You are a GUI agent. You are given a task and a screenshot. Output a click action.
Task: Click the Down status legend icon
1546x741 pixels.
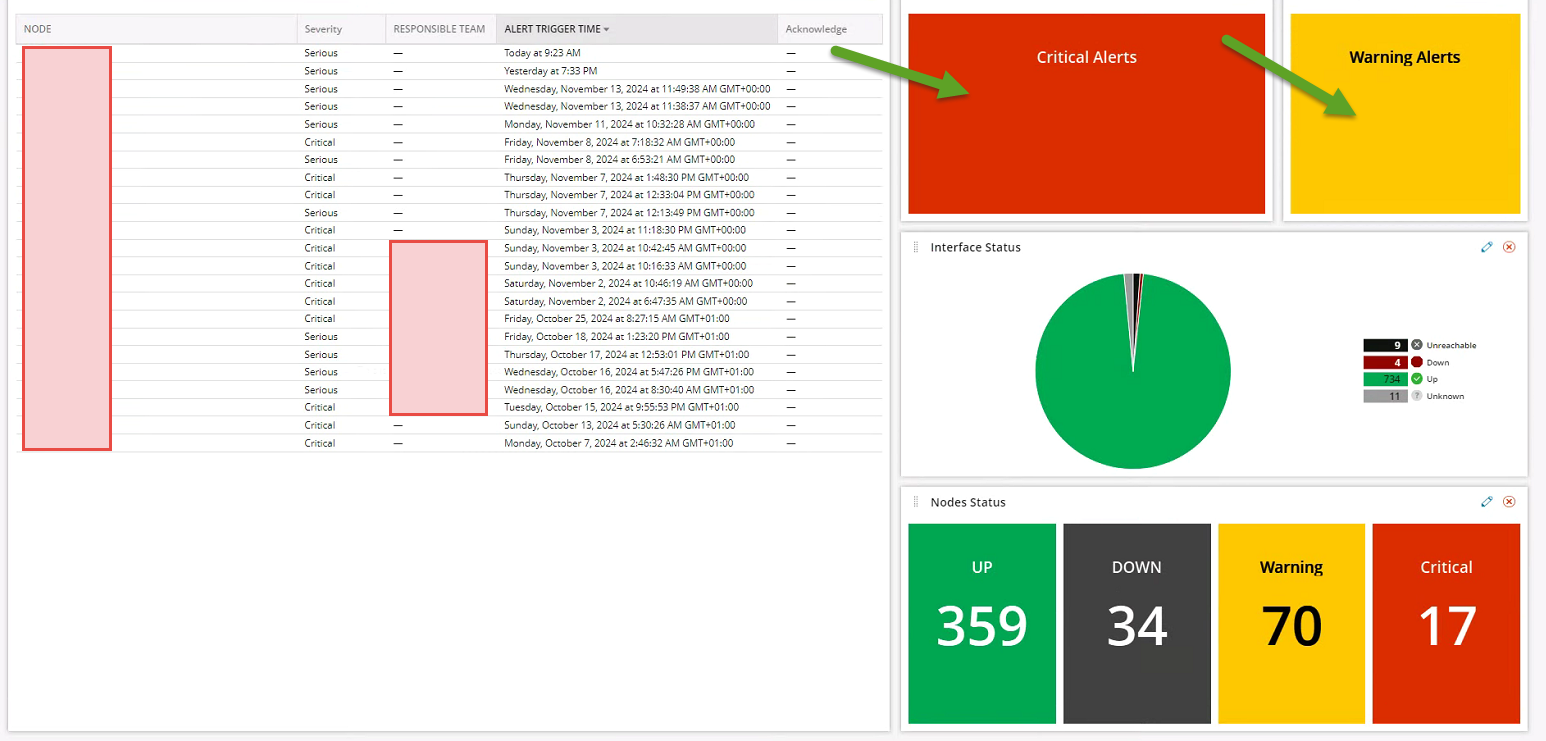click(x=1417, y=362)
